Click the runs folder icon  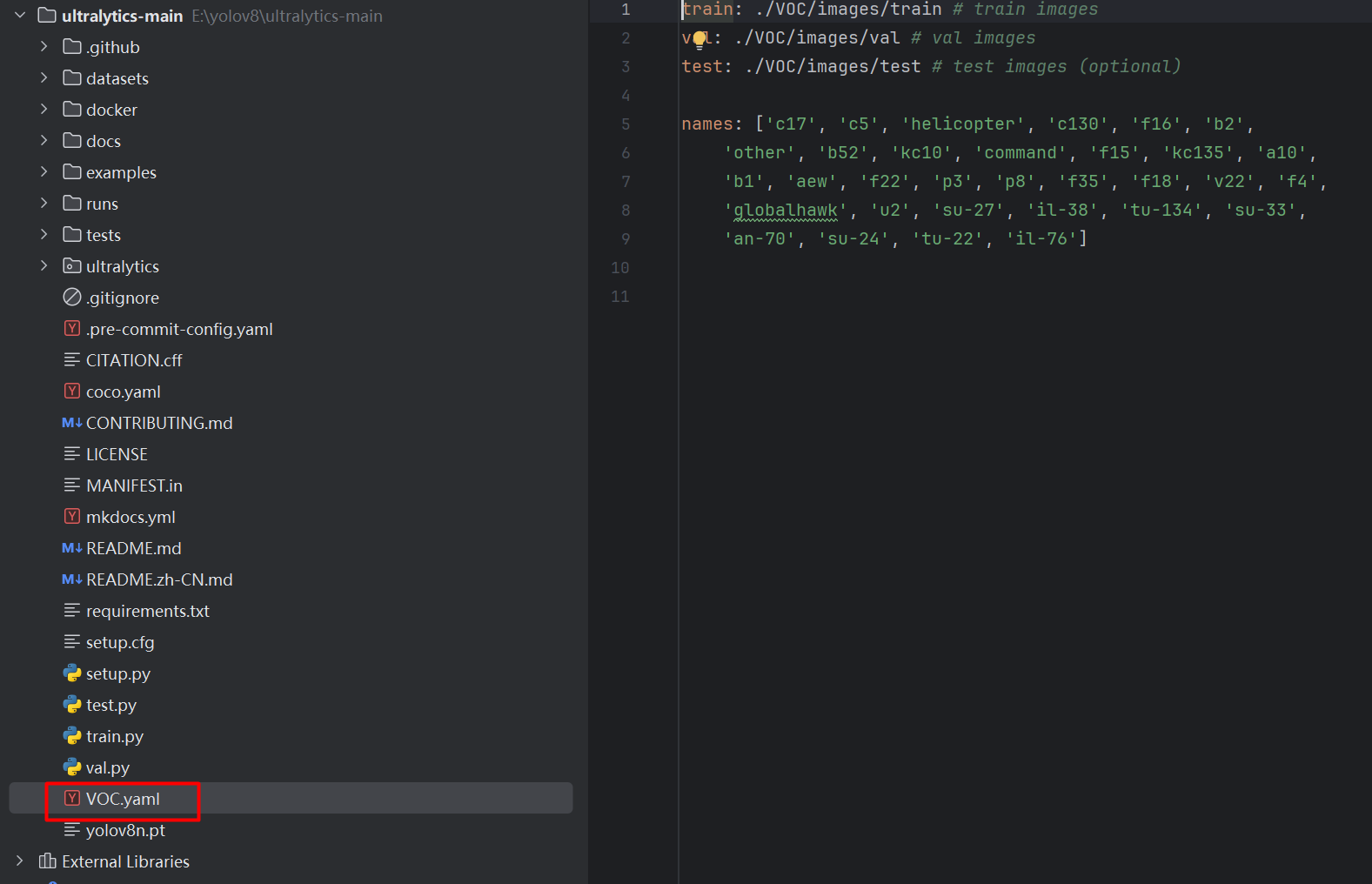72,204
